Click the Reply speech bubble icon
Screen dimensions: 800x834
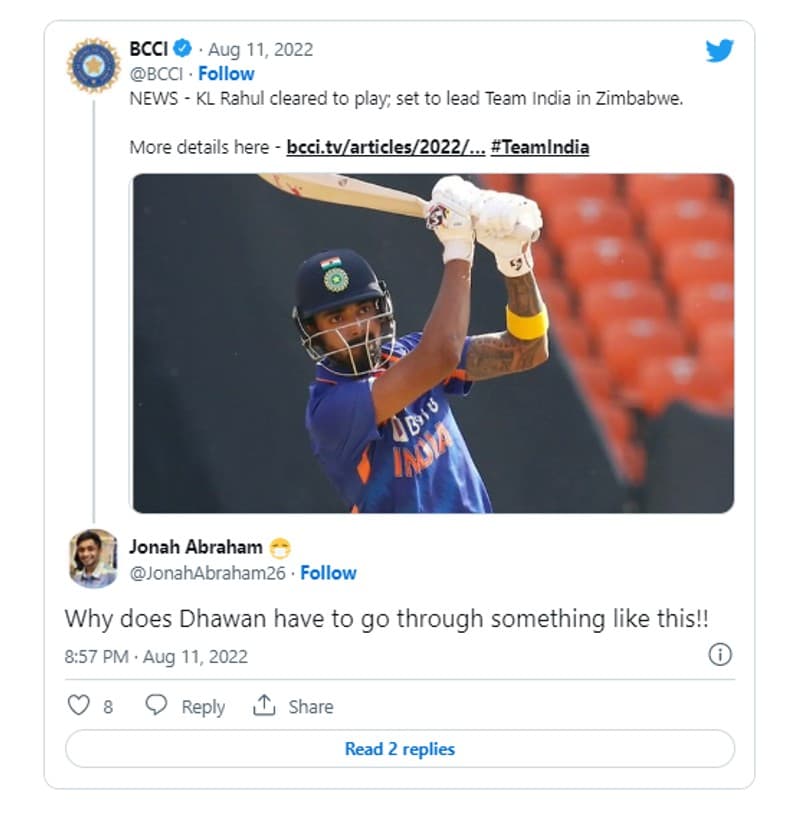[156, 706]
